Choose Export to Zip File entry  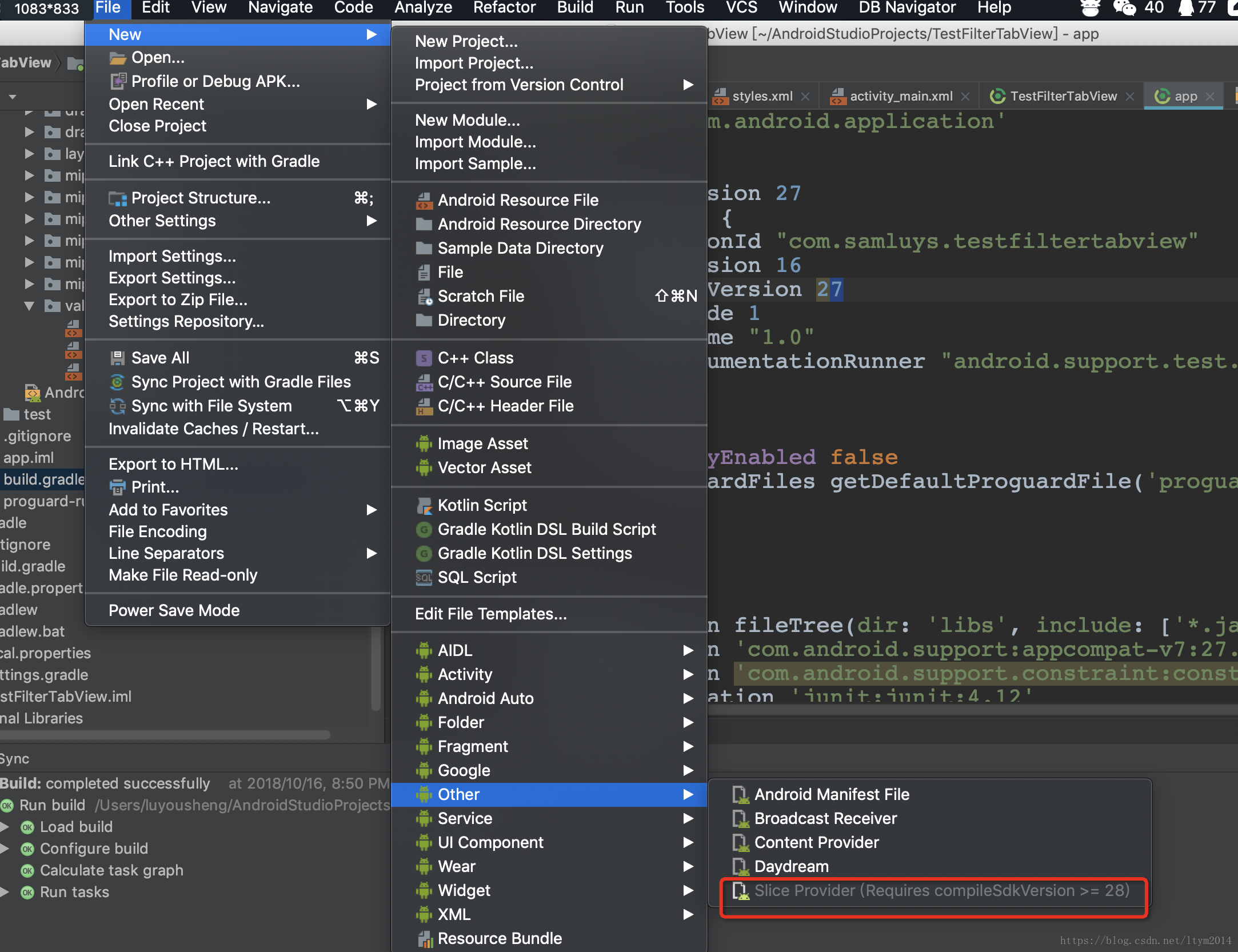(238, 299)
